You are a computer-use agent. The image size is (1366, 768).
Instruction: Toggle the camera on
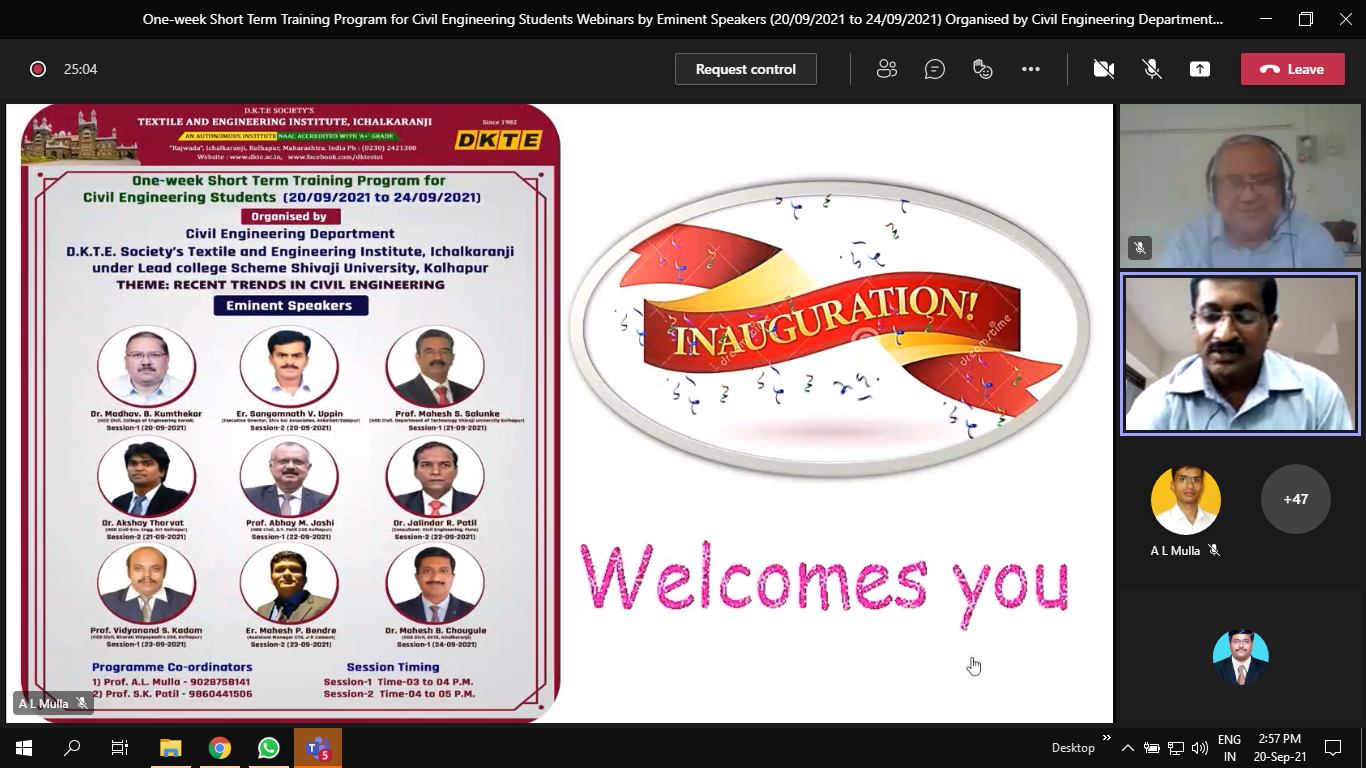click(x=1103, y=69)
